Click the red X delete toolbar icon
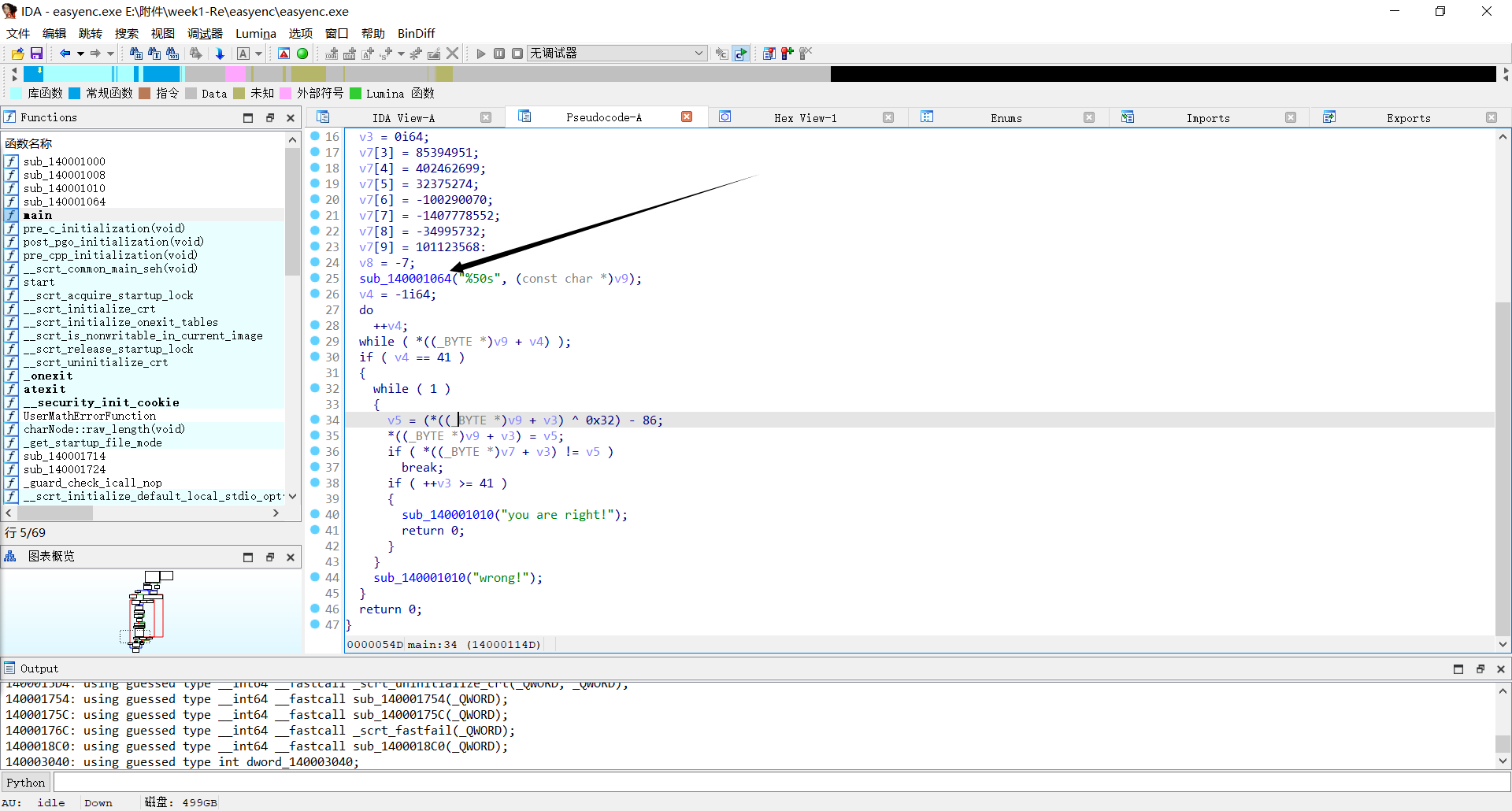The image size is (1512, 811). click(x=453, y=54)
